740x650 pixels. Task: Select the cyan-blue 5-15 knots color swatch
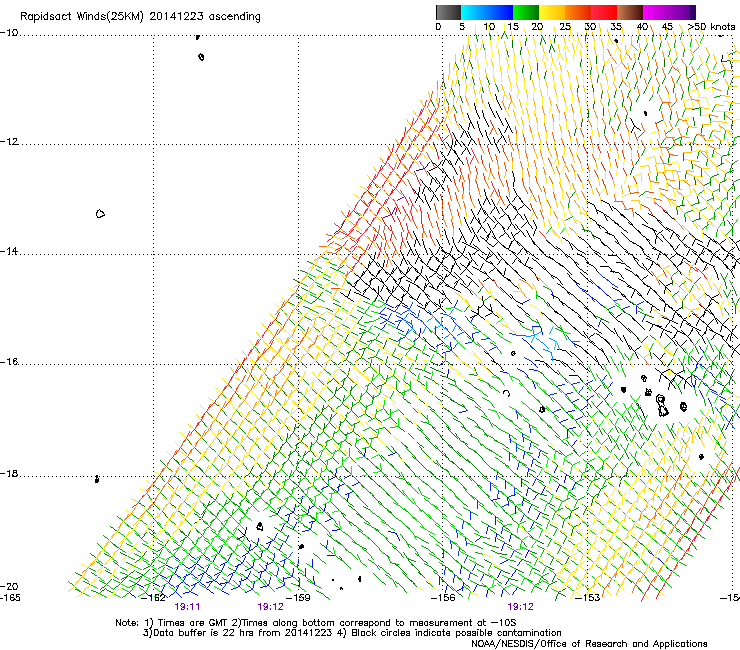point(487,12)
